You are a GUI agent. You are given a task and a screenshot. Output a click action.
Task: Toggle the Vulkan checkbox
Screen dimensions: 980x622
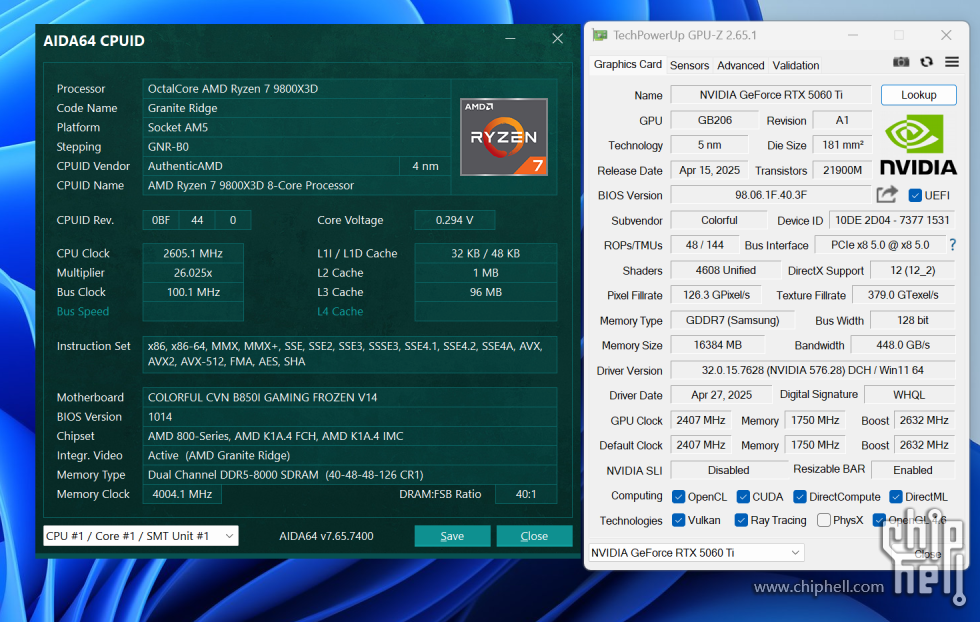678,520
